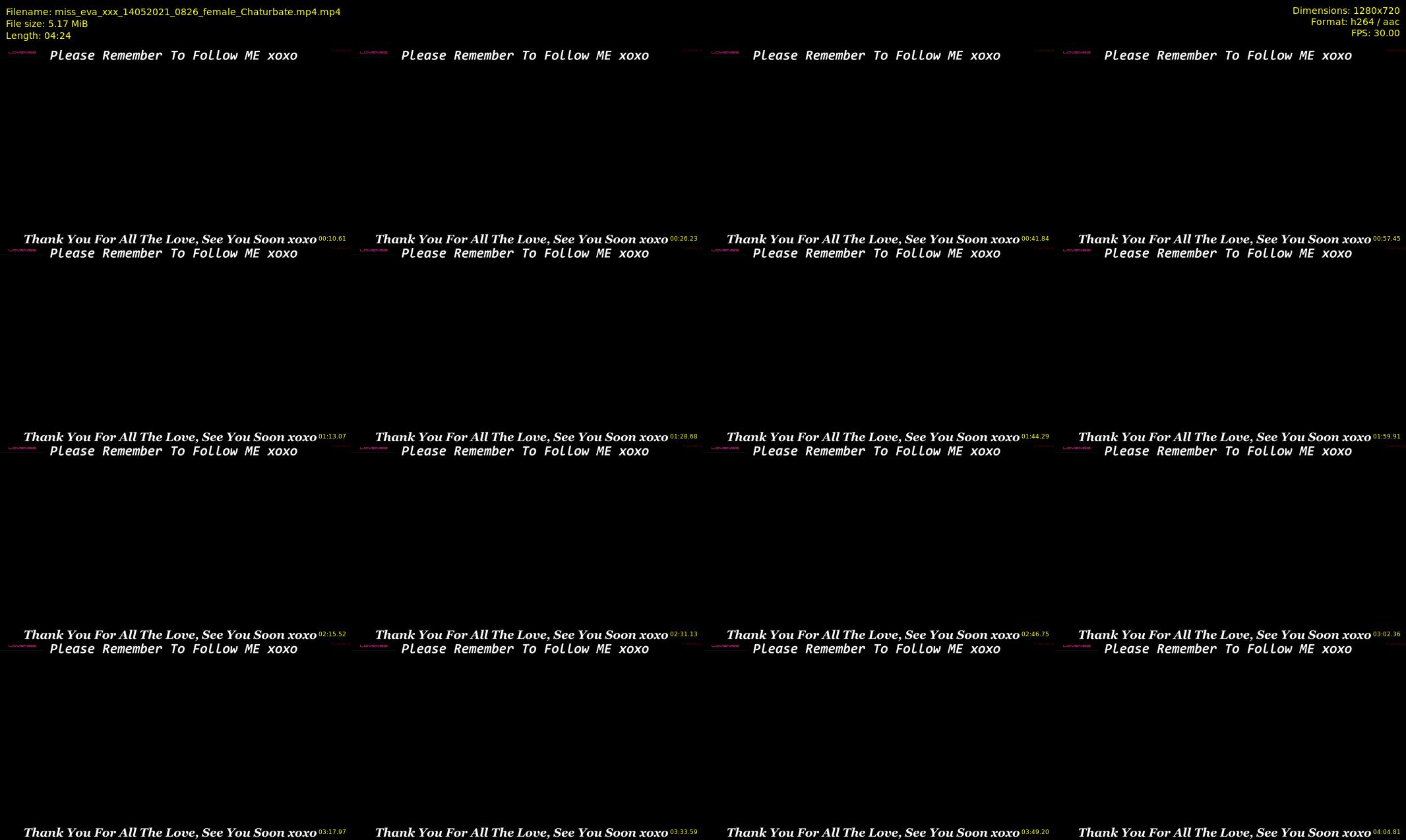1406x840 pixels.
Task: Choose the frame stamped 01:59.91
Action: [1230, 345]
